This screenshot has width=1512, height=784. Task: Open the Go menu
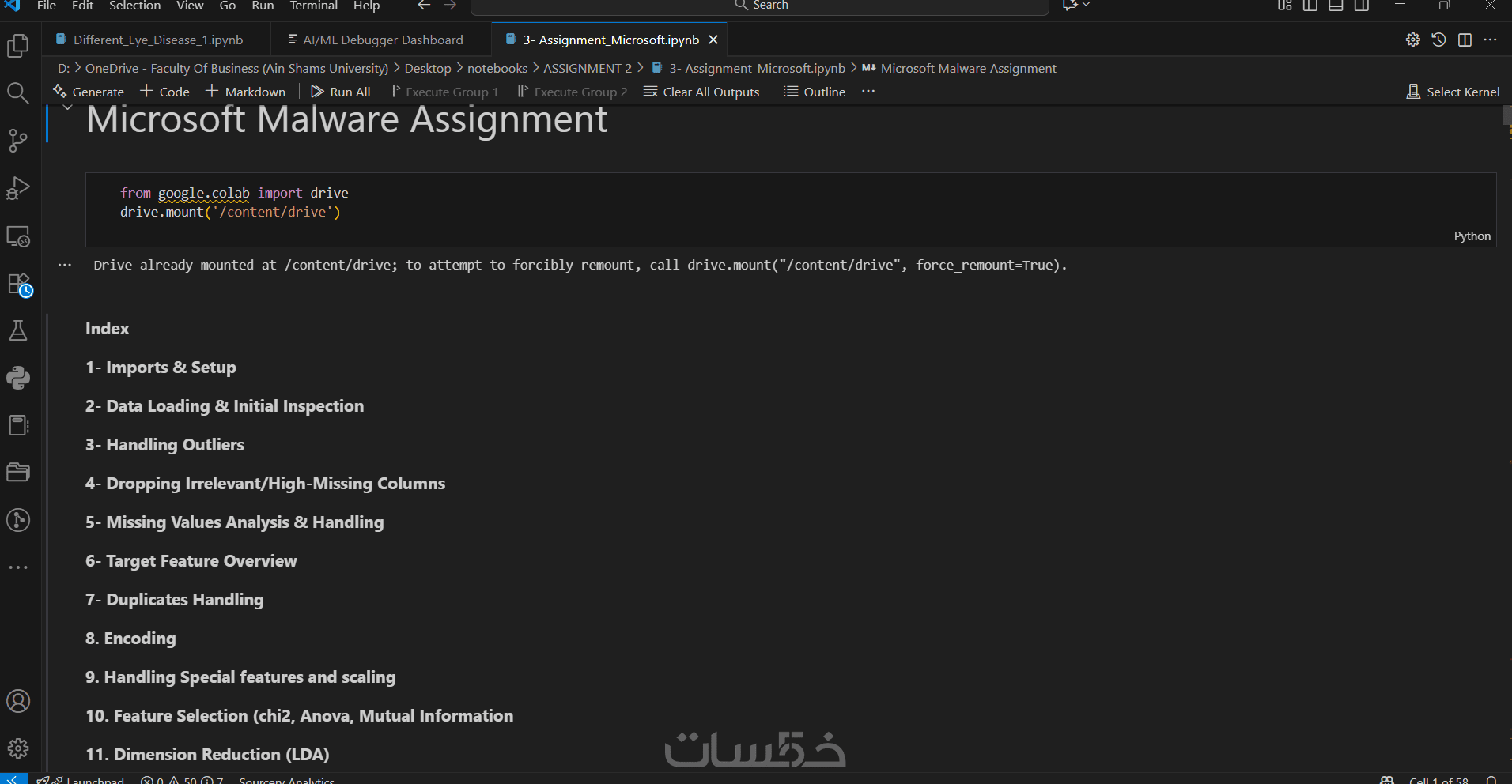pyautogui.click(x=228, y=6)
